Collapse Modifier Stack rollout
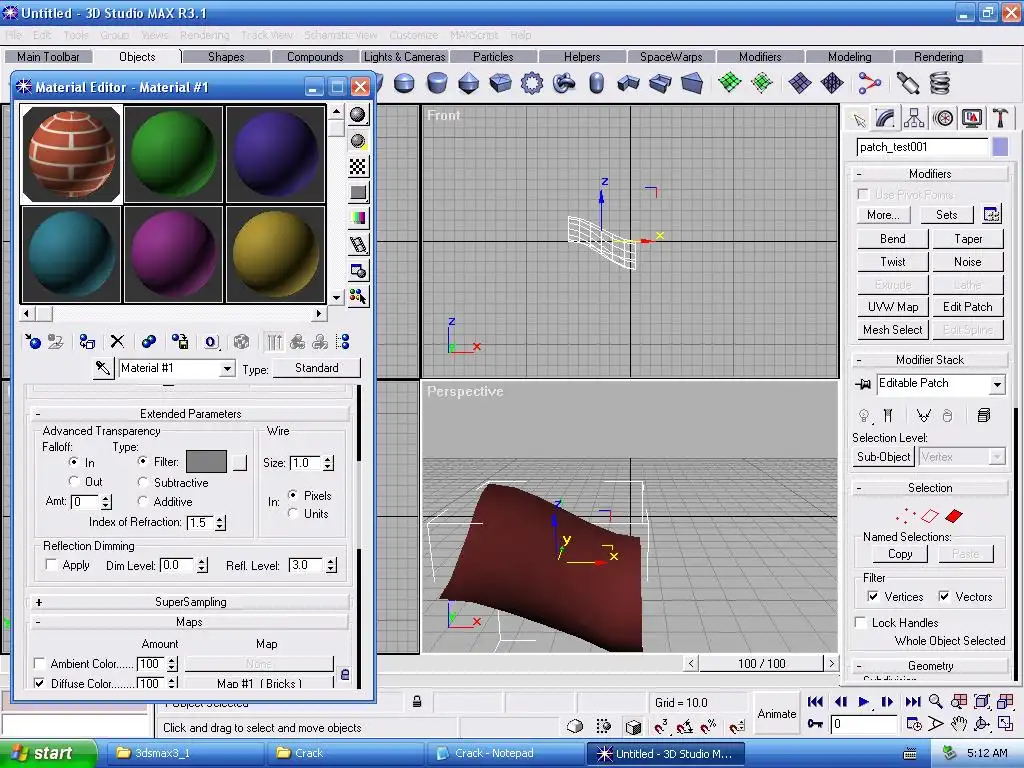 (930, 360)
